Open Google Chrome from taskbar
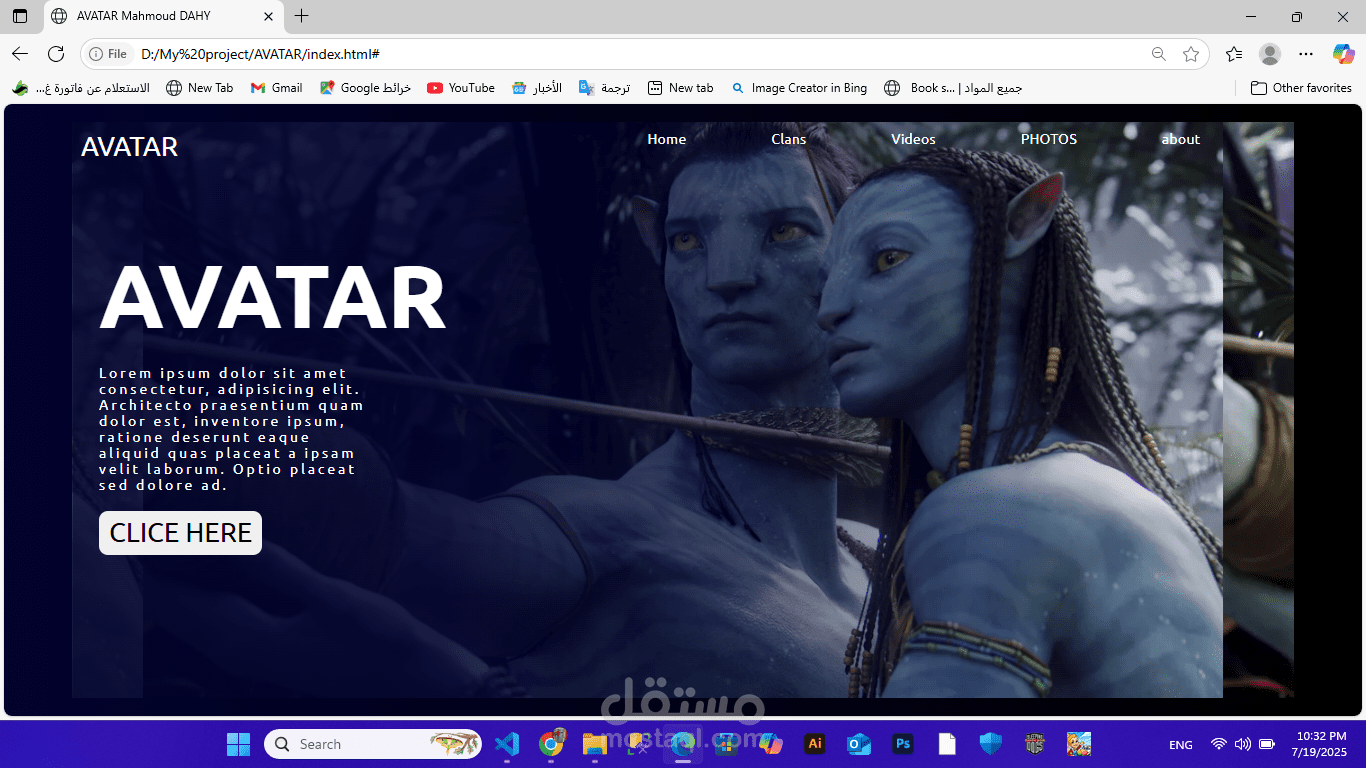Viewport: 1366px width, 768px height. tap(550, 744)
